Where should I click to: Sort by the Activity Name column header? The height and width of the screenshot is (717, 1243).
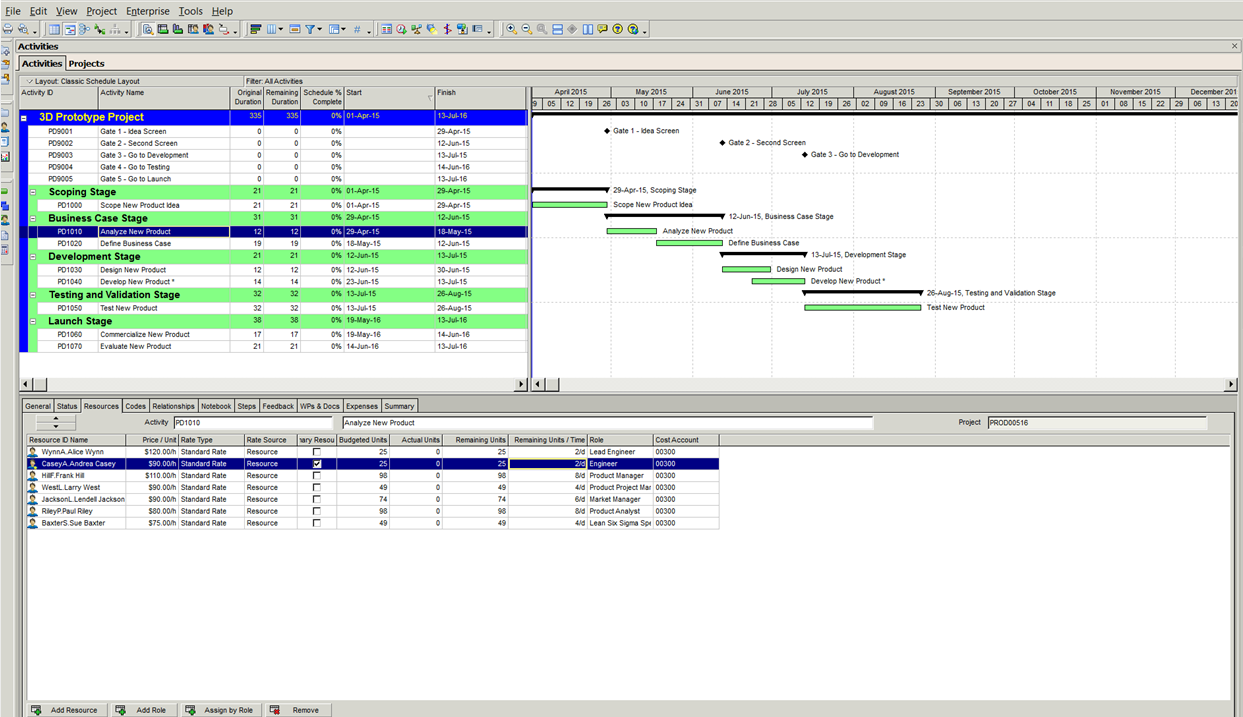(x=164, y=97)
